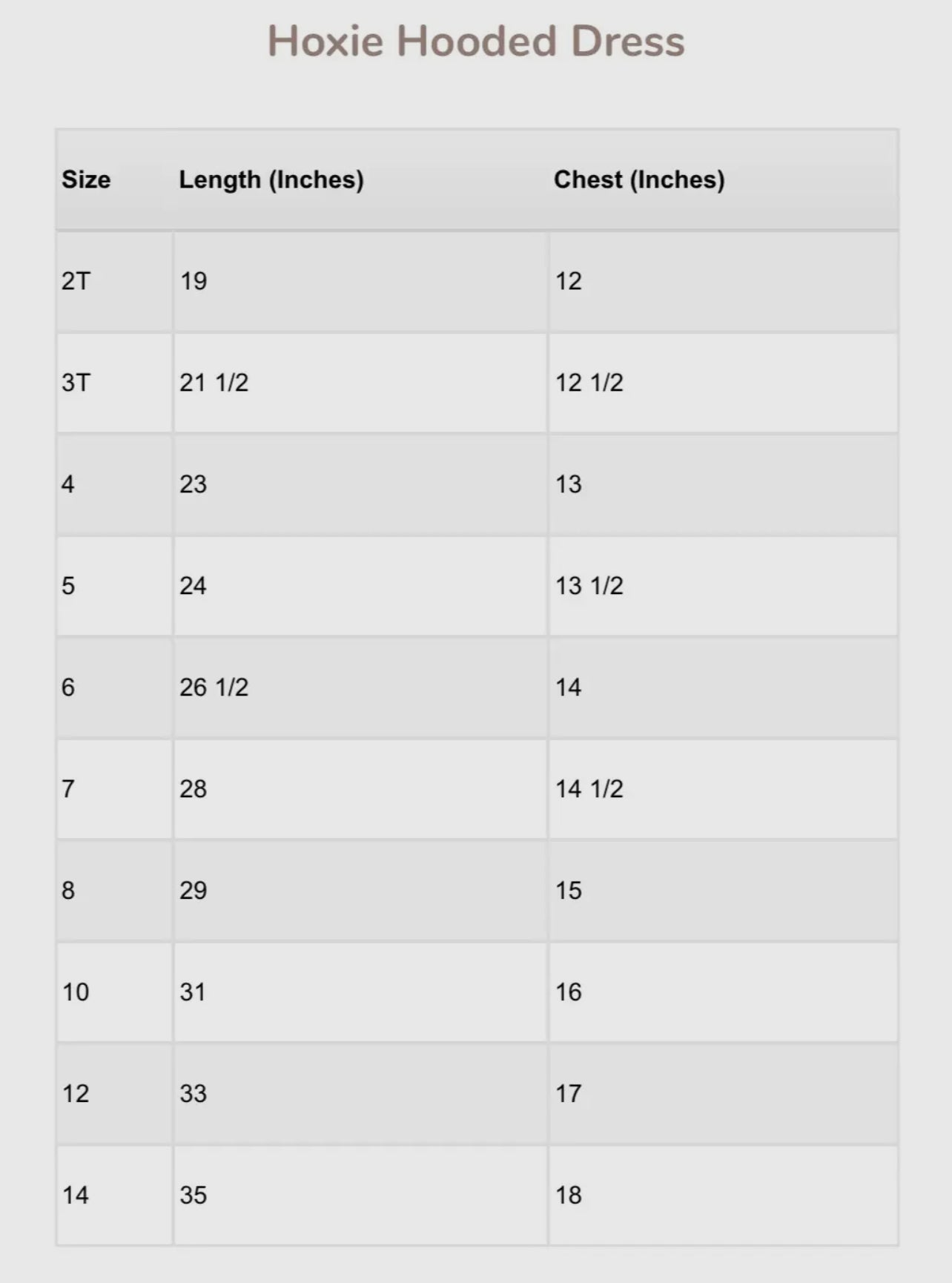Click the Size column header
The width and height of the screenshot is (952, 1283).
point(86,179)
